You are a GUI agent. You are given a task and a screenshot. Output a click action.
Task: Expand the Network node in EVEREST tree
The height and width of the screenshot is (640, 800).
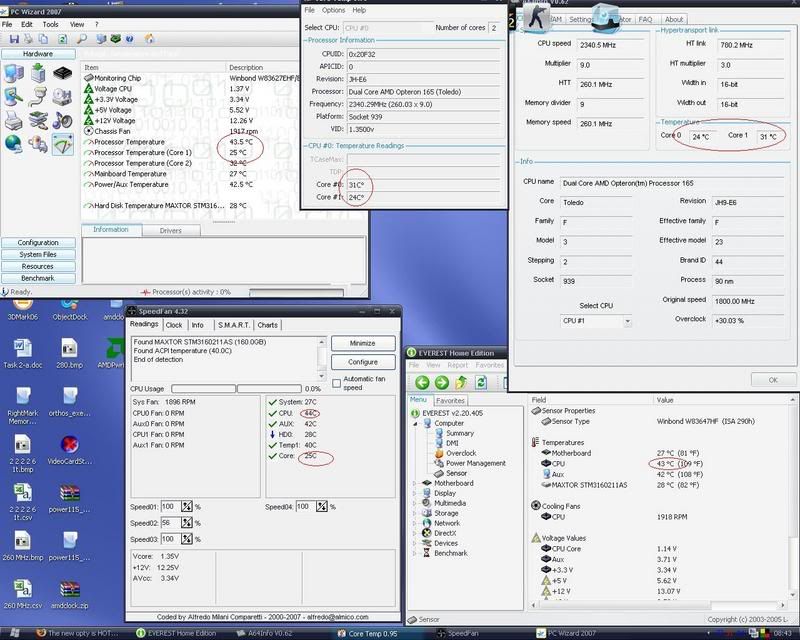415,523
